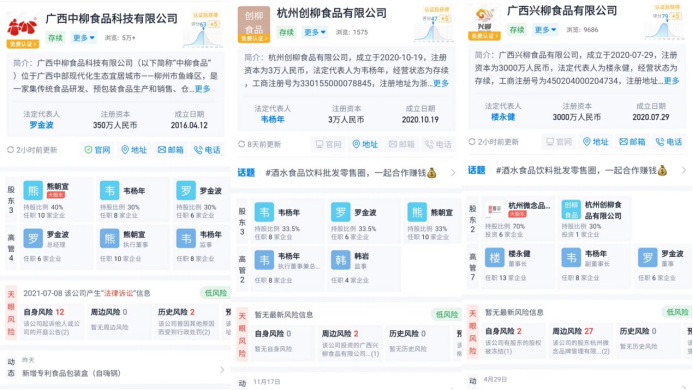Select 注册资本 3000万人民币 value
This screenshot has height=390, width=693.
(x=576, y=117)
